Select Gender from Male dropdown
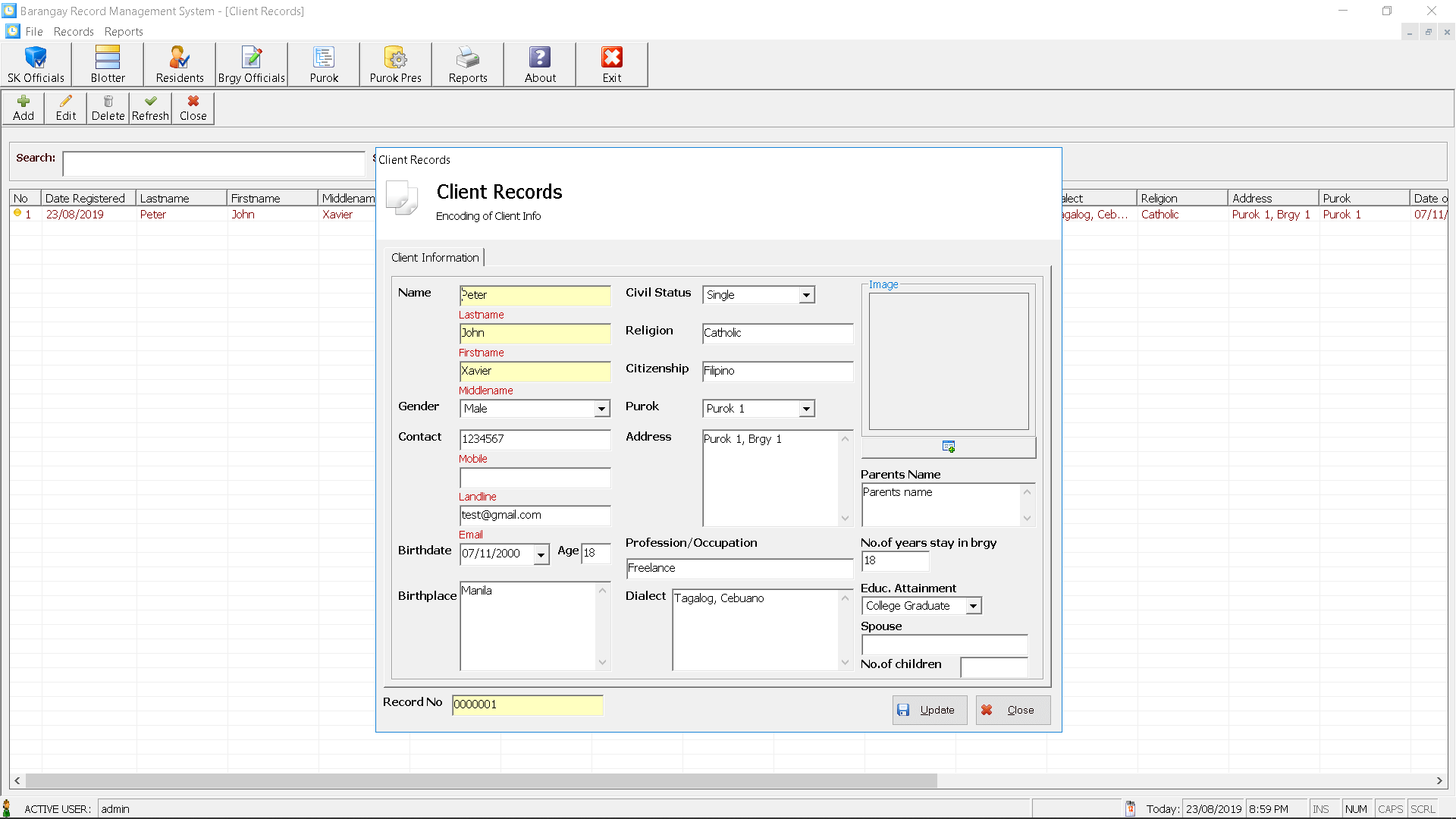 603,408
